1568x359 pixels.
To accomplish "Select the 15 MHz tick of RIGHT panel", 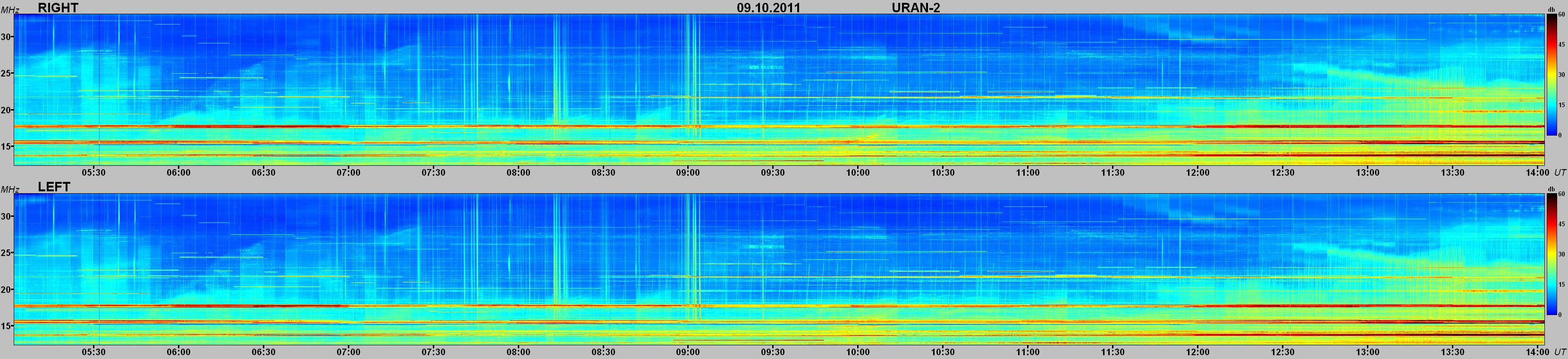I will point(6,146).
